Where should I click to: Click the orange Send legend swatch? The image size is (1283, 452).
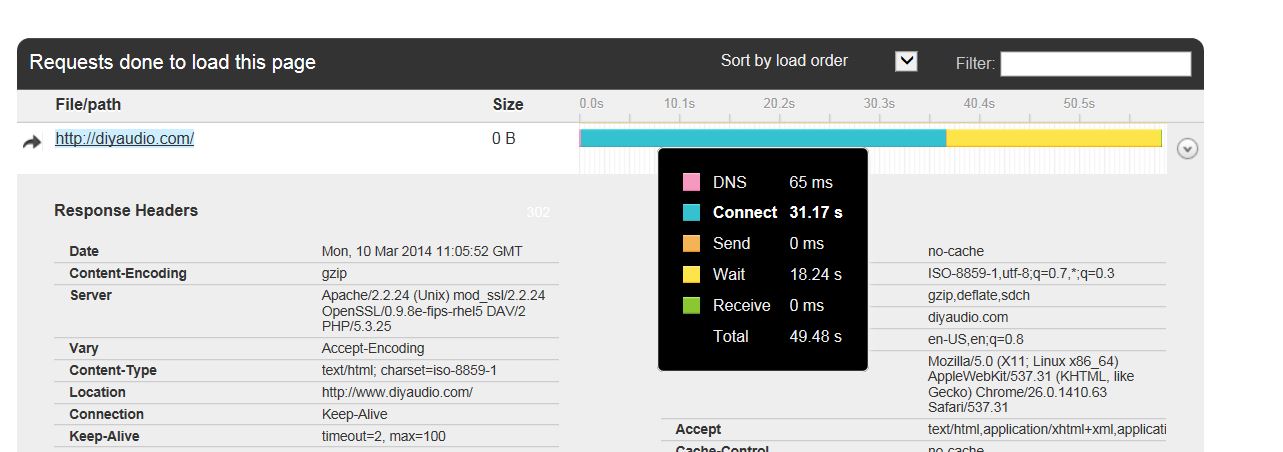pyautogui.click(x=691, y=243)
